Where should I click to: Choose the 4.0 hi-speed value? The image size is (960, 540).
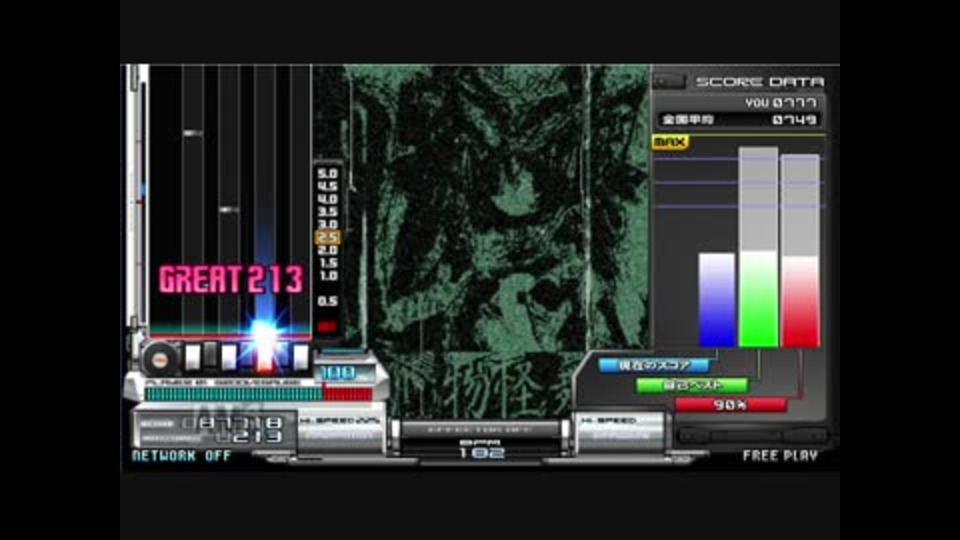tap(328, 200)
